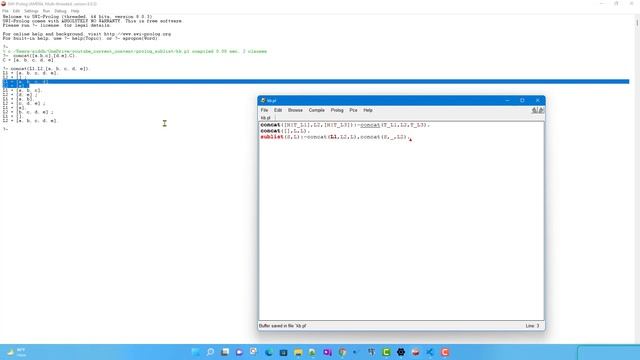This screenshot has width=640, height=360.
Task: Click empty editing area below the code in kb.pl
Action: click(401, 229)
